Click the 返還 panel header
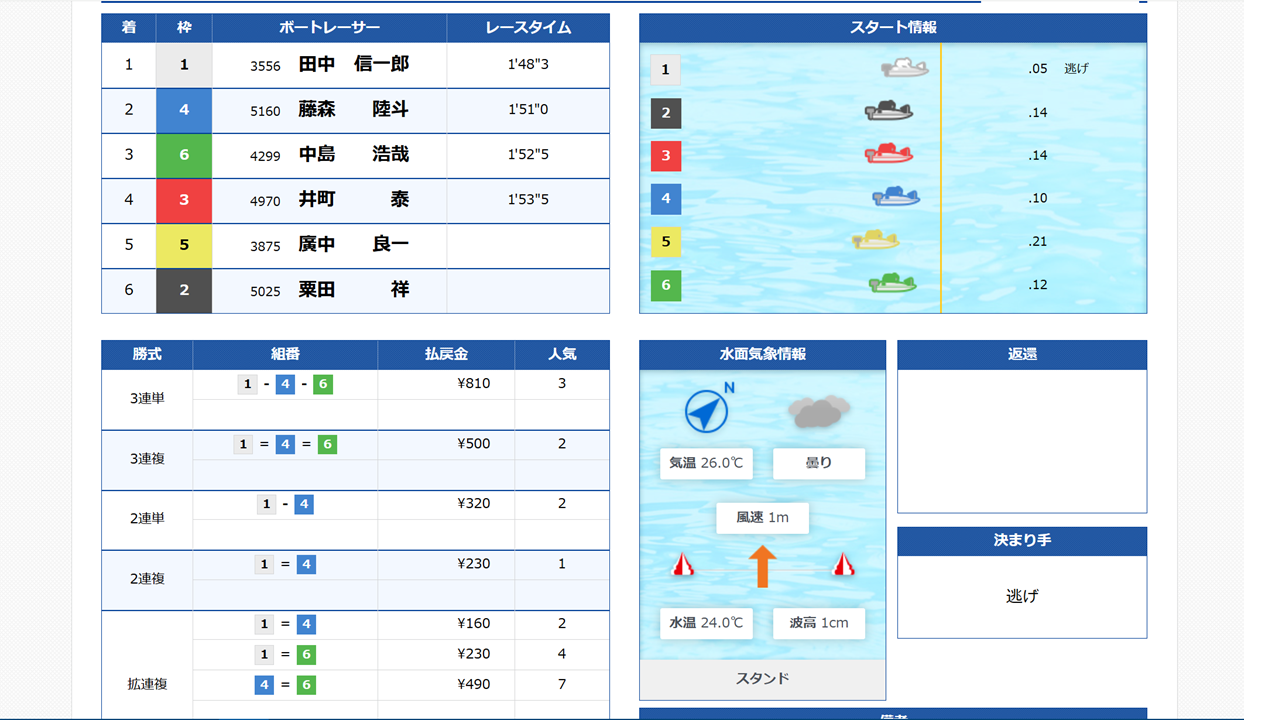Viewport: 1280px width, 720px height. click(1022, 354)
